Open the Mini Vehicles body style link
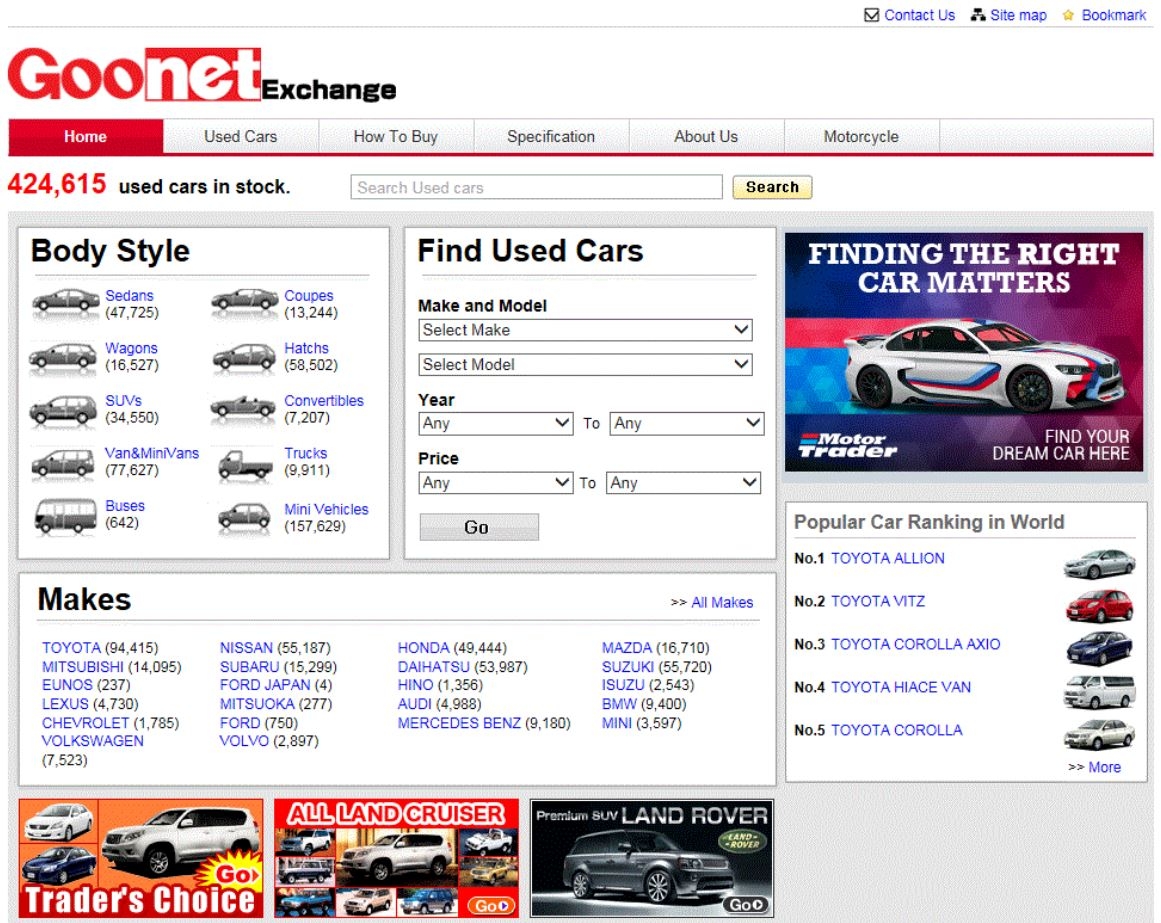 [x=327, y=509]
